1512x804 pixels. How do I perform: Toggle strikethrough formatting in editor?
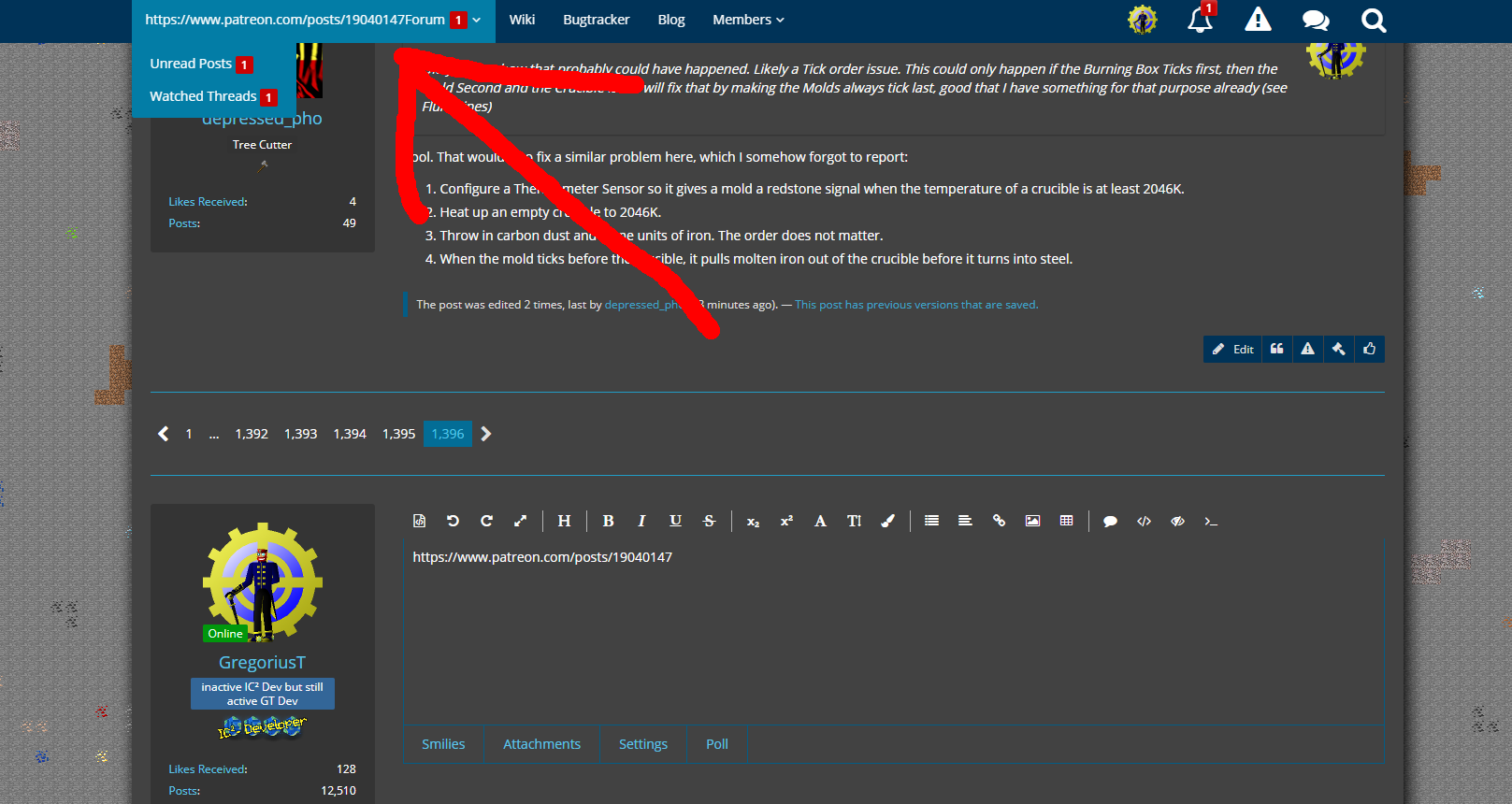[x=709, y=521]
